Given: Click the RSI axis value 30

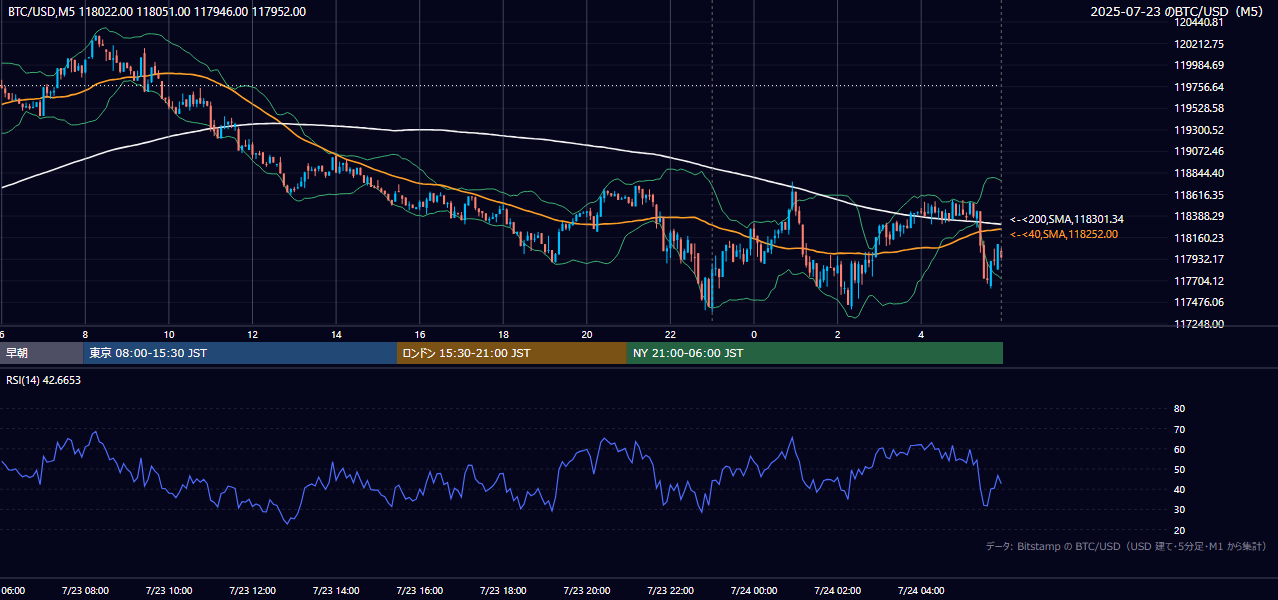Looking at the screenshot, I should tap(1179, 510).
